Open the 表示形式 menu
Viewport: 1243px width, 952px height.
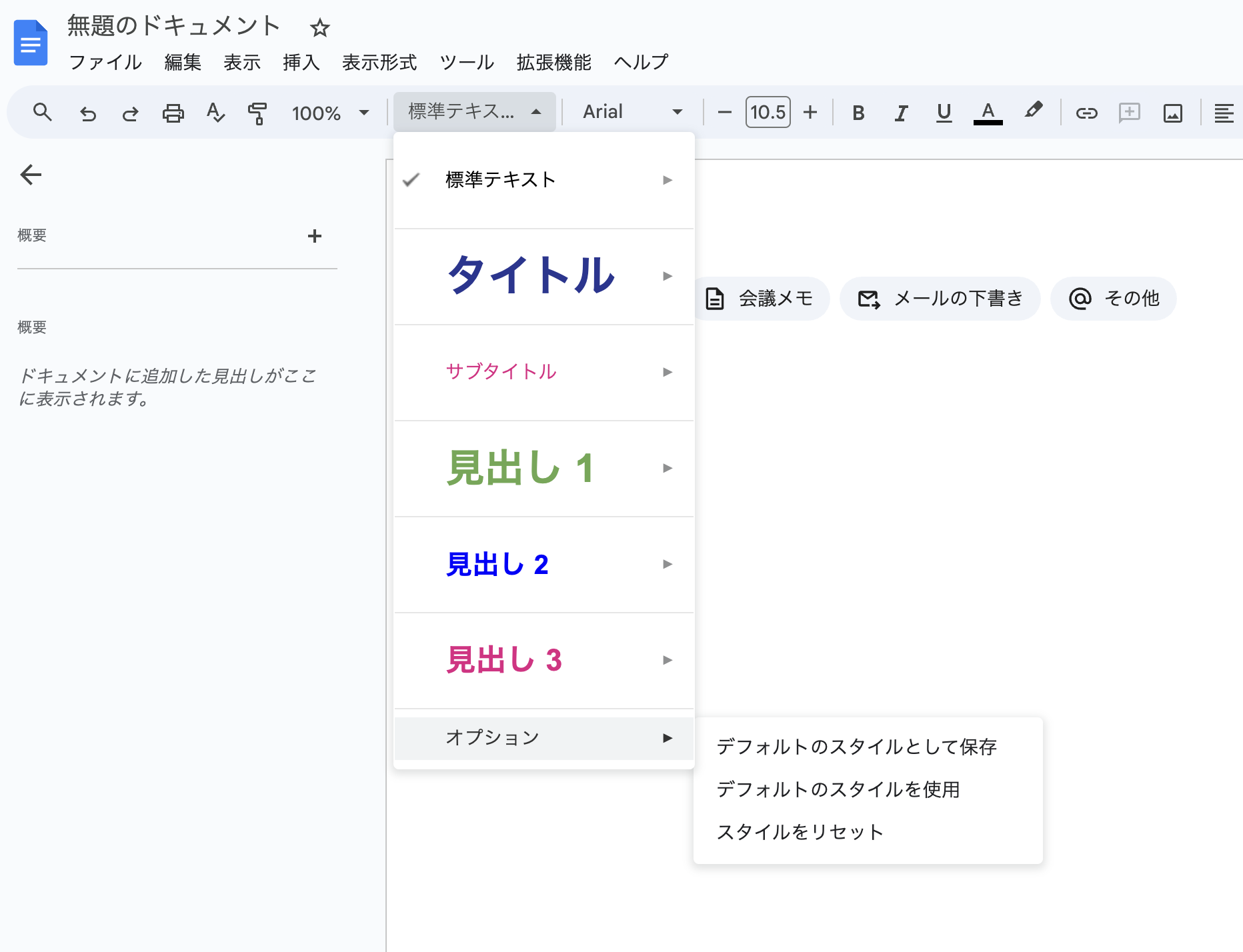tap(379, 62)
